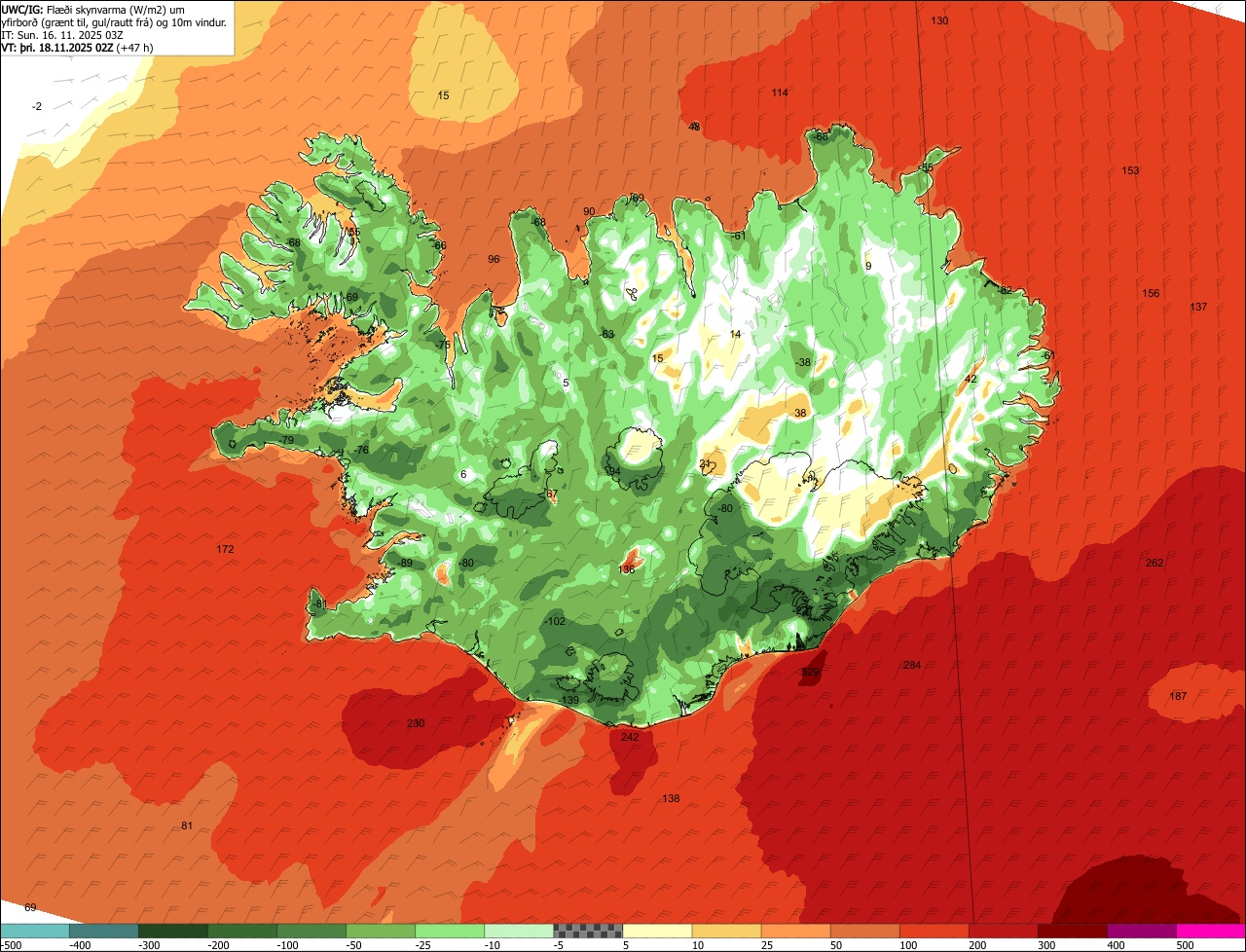Screen dimensions: 1246x952
Task: Select the purple 400 to 500 legend swatch
Action: 1142,931
